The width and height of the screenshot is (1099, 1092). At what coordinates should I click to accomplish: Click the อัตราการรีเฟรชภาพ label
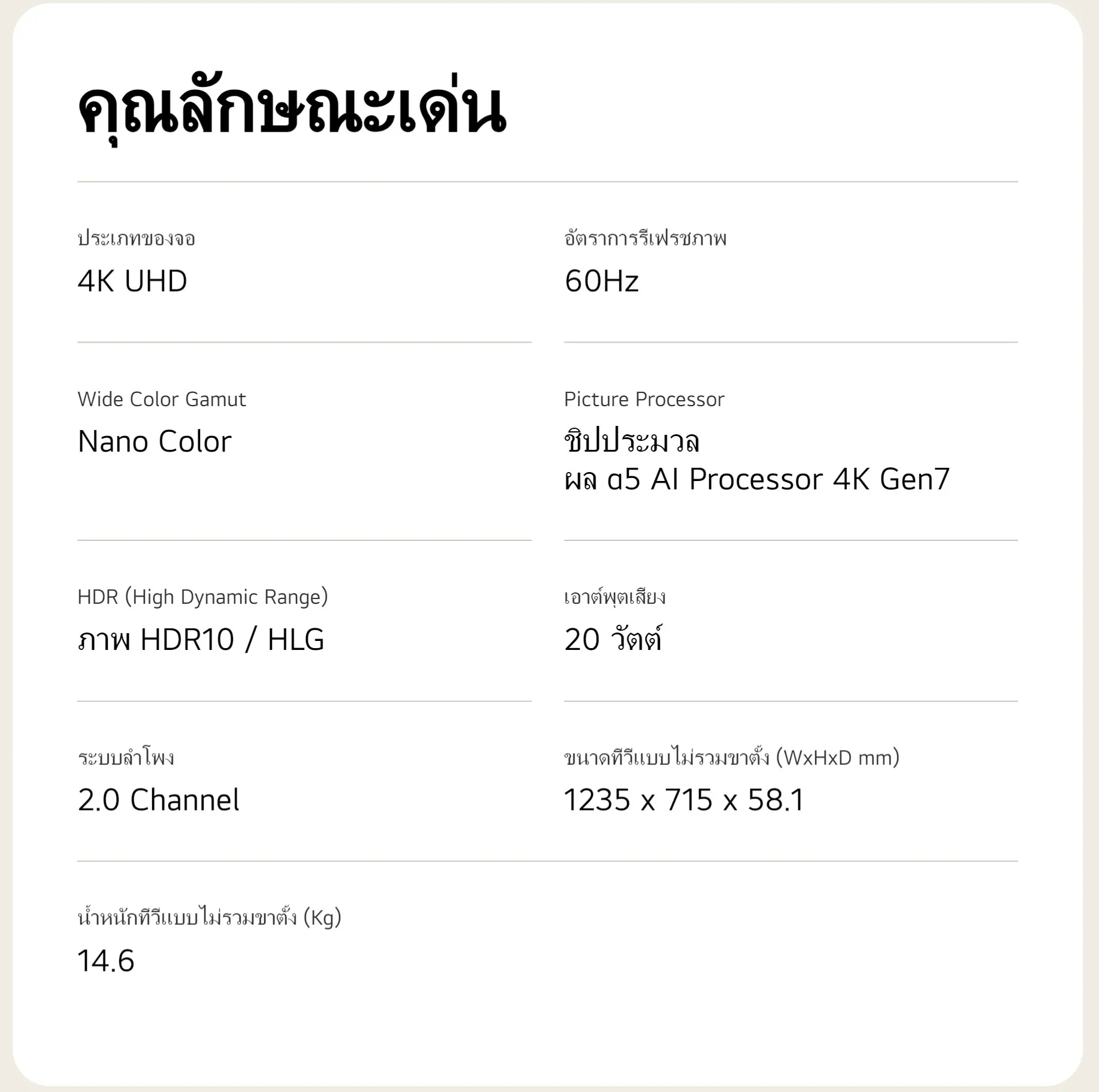[645, 238]
